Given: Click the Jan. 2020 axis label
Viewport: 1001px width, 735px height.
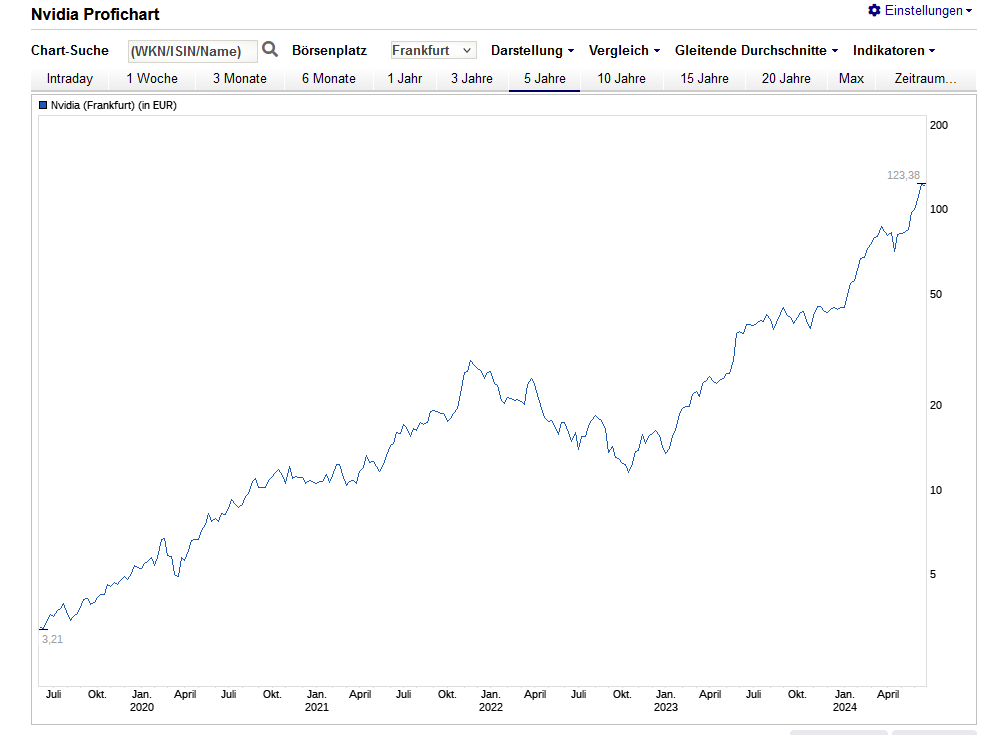Looking at the screenshot, I should (142, 701).
